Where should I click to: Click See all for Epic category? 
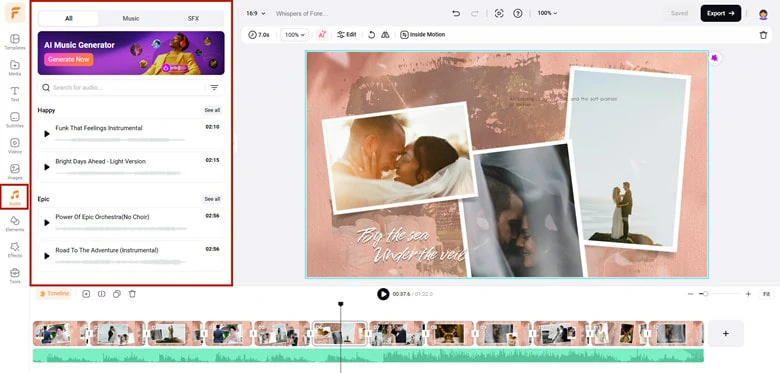click(212, 199)
